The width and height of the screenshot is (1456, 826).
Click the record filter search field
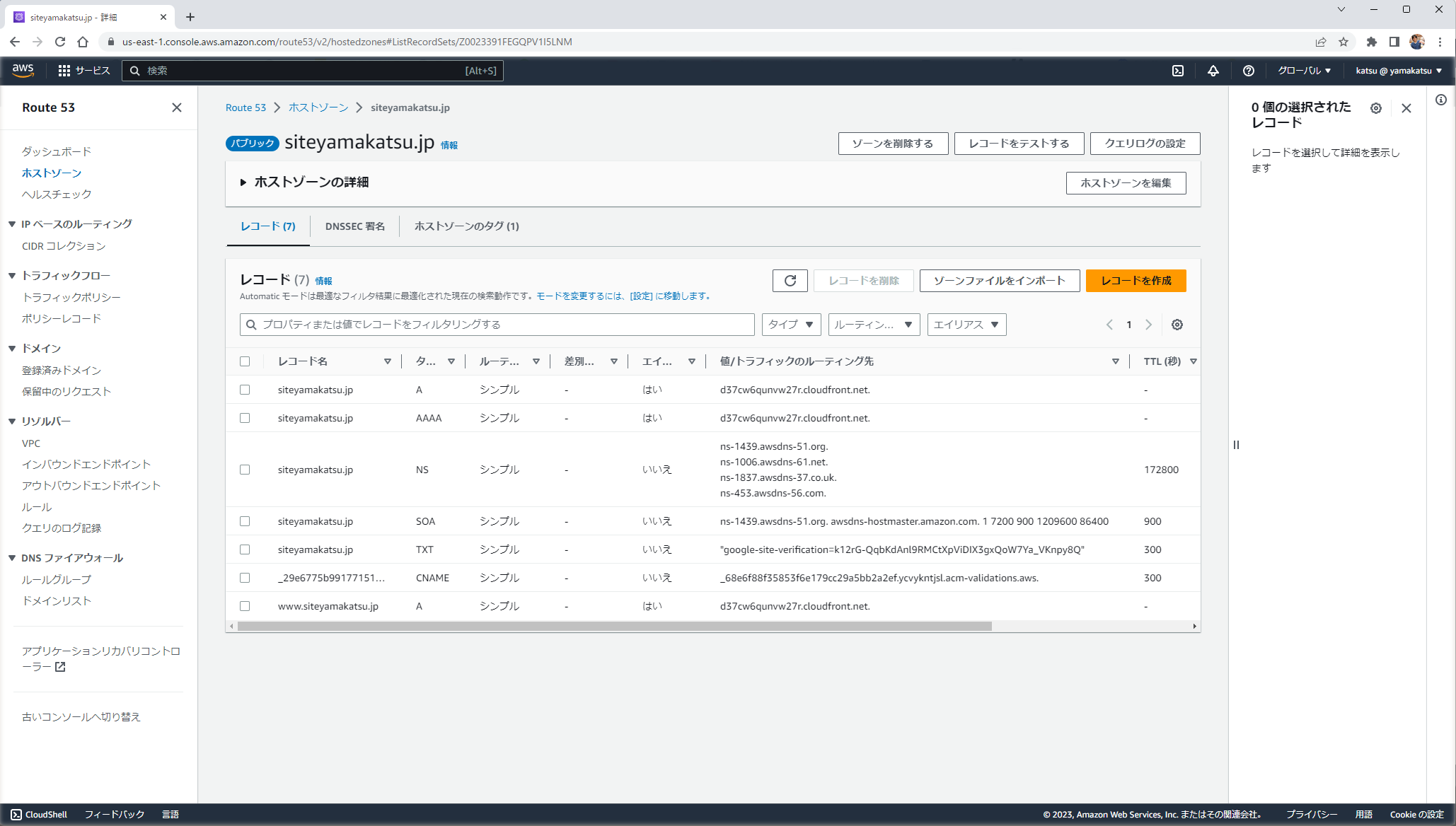(497, 325)
